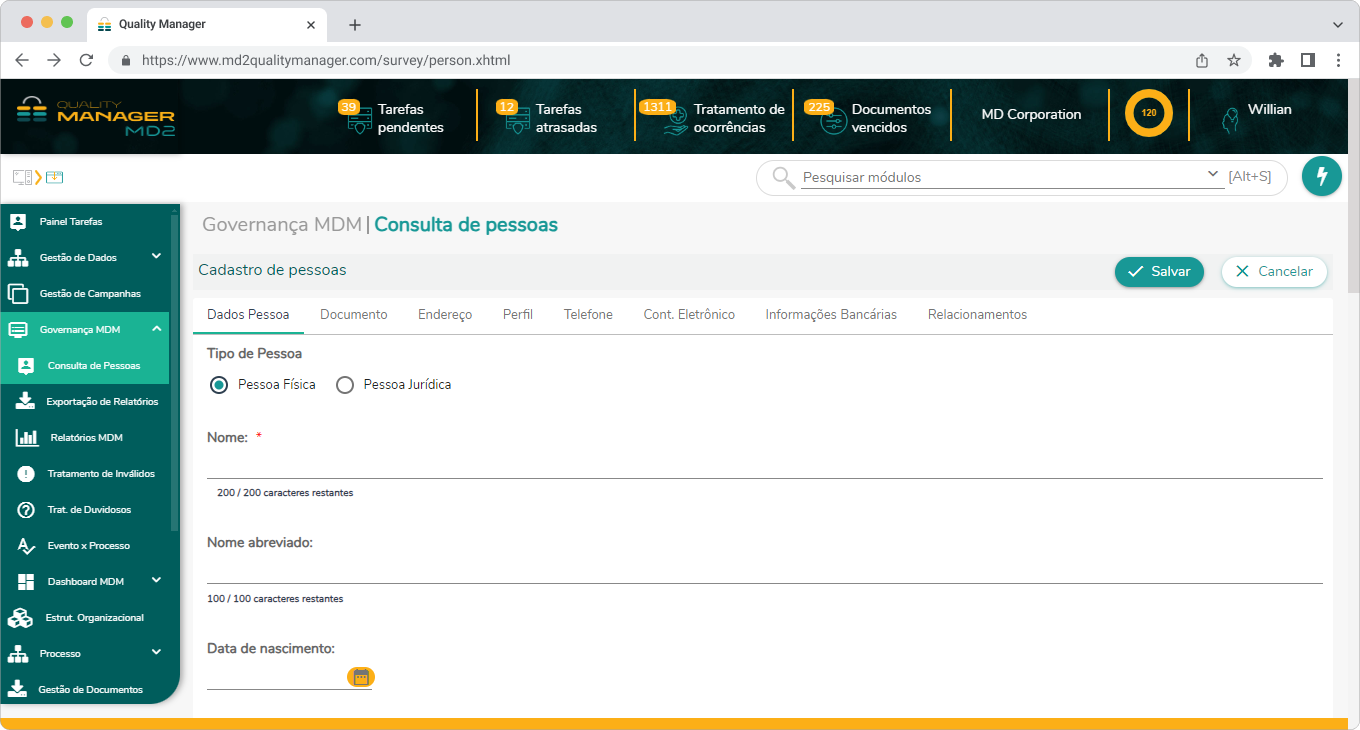The image size is (1360, 730).
Task: Collapse the Governança MDM menu
Action: [156, 329]
